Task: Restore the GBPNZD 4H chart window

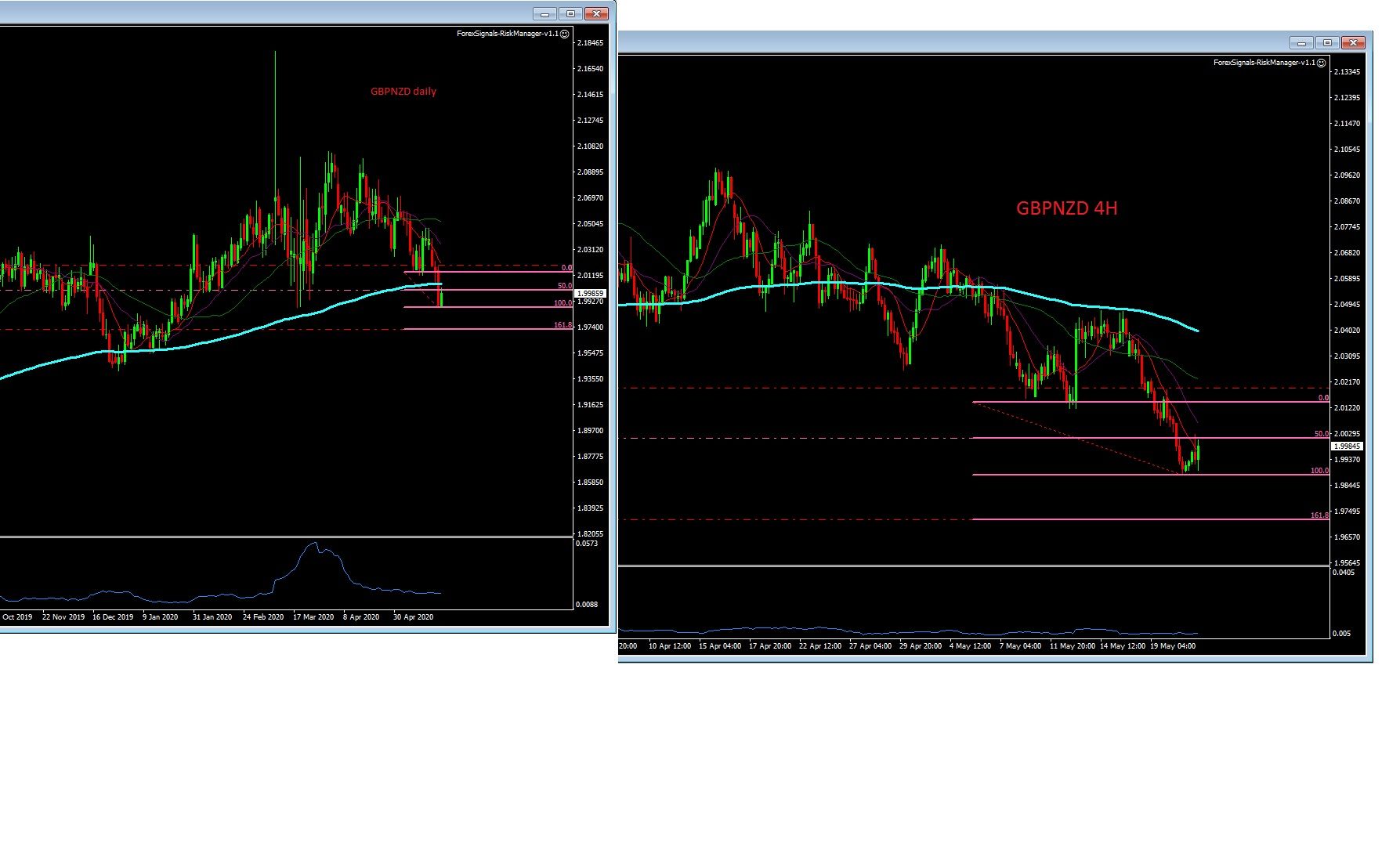Action: click(x=1327, y=42)
